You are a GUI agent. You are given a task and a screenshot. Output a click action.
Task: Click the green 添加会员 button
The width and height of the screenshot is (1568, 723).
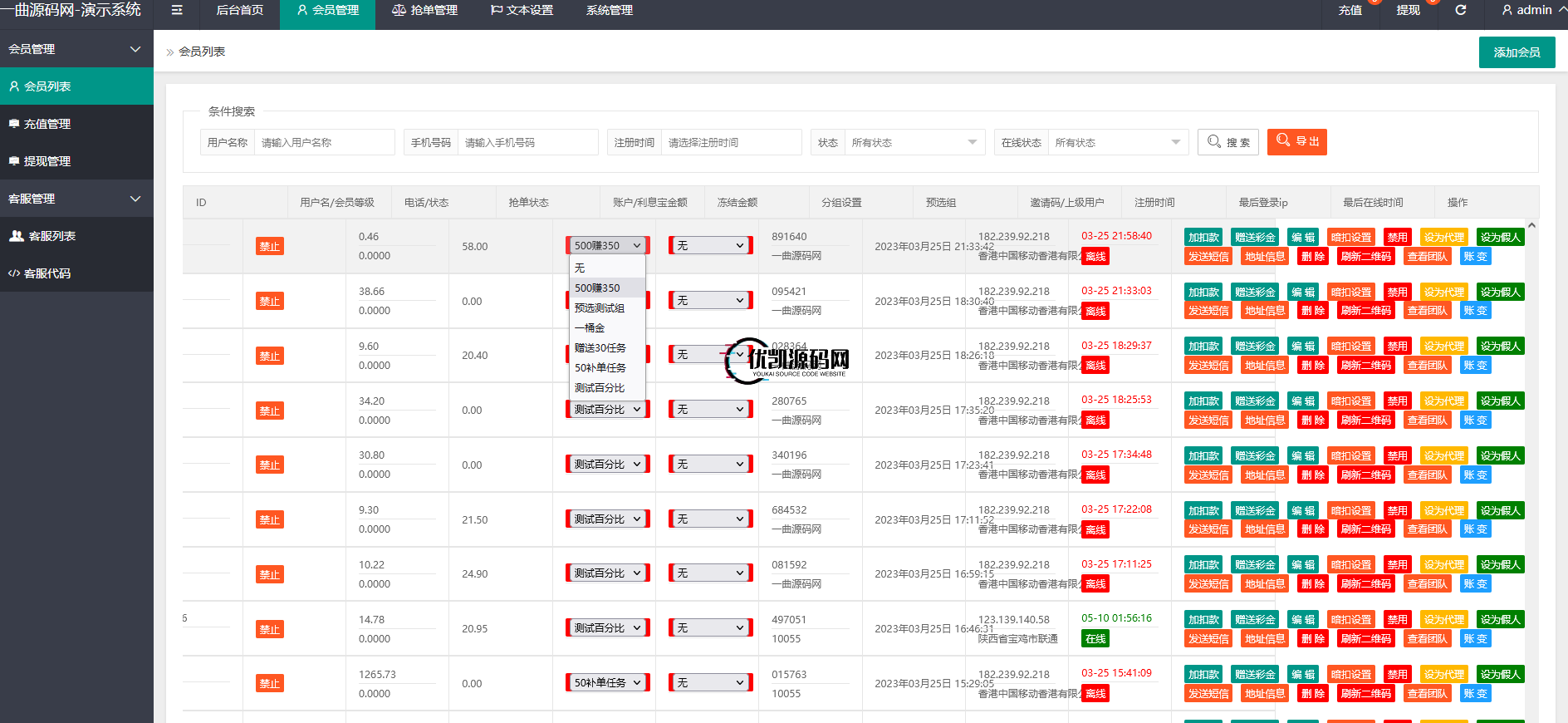tap(1517, 52)
